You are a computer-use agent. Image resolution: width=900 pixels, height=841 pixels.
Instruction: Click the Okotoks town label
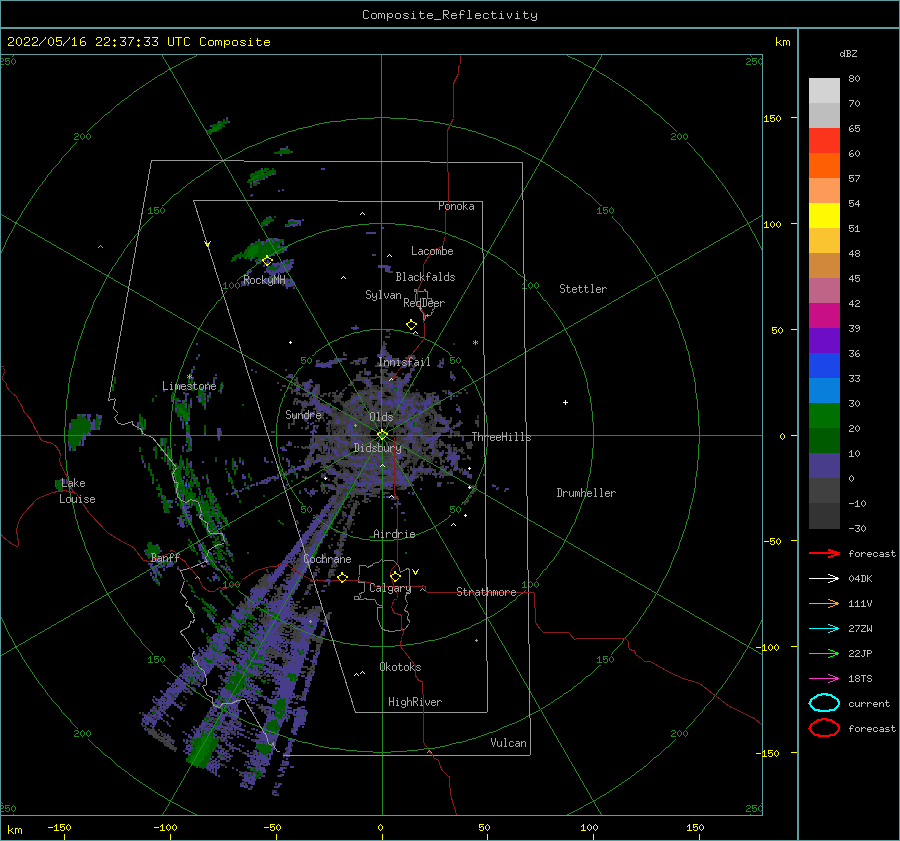click(400, 667)
